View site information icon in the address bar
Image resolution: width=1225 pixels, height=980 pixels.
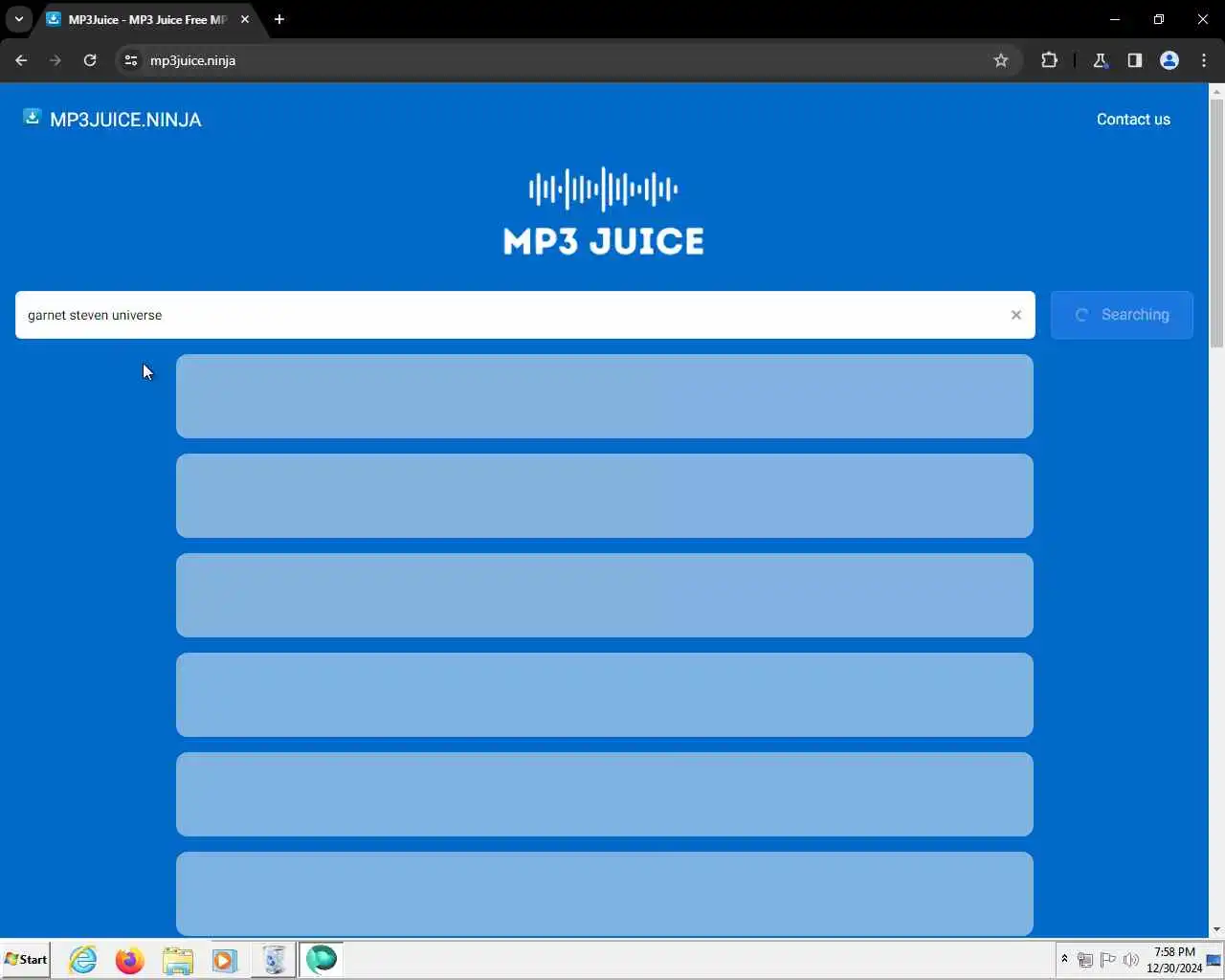point(131,60)
